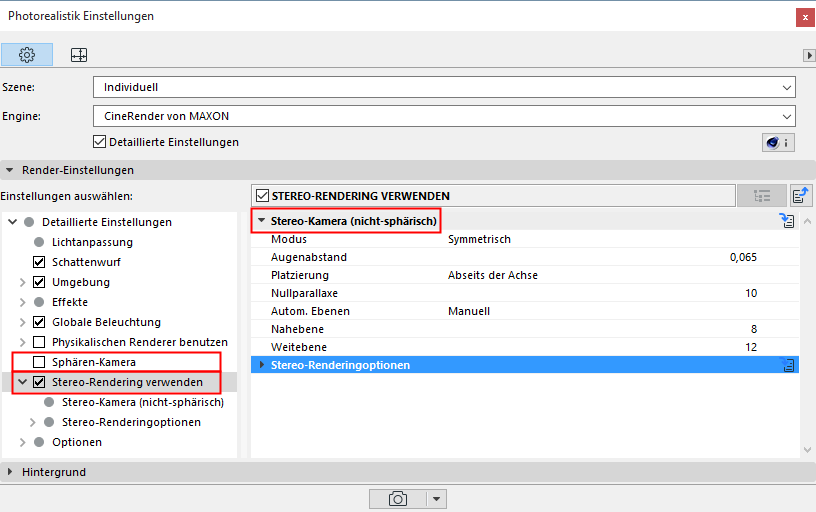
Task: Click the greyed list view icon
Action: point(762,196)
